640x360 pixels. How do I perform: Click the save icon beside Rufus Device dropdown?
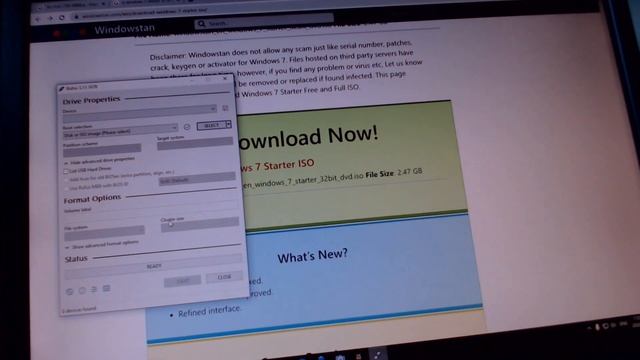[x=225, y=108]
